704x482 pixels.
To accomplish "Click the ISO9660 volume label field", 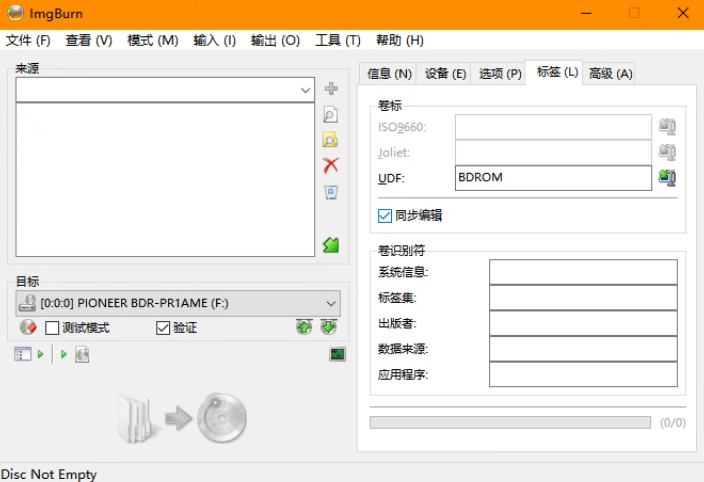I will click(x=553, y=127).
